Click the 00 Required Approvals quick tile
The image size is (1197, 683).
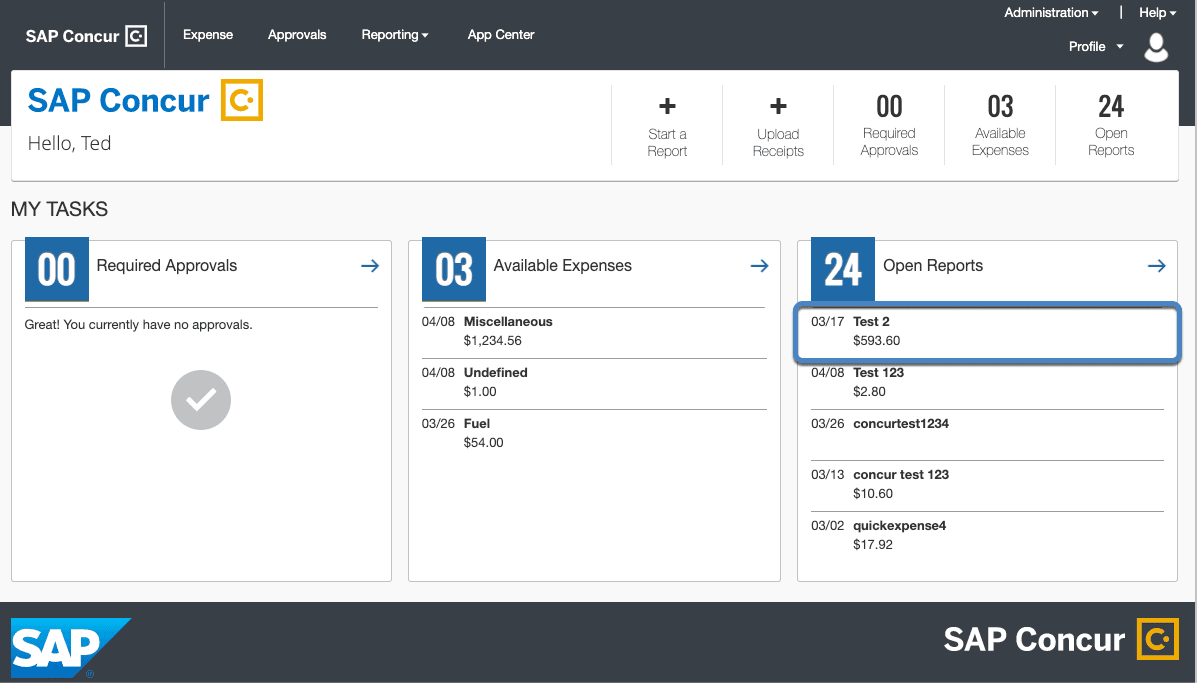[x=889, y=125]
